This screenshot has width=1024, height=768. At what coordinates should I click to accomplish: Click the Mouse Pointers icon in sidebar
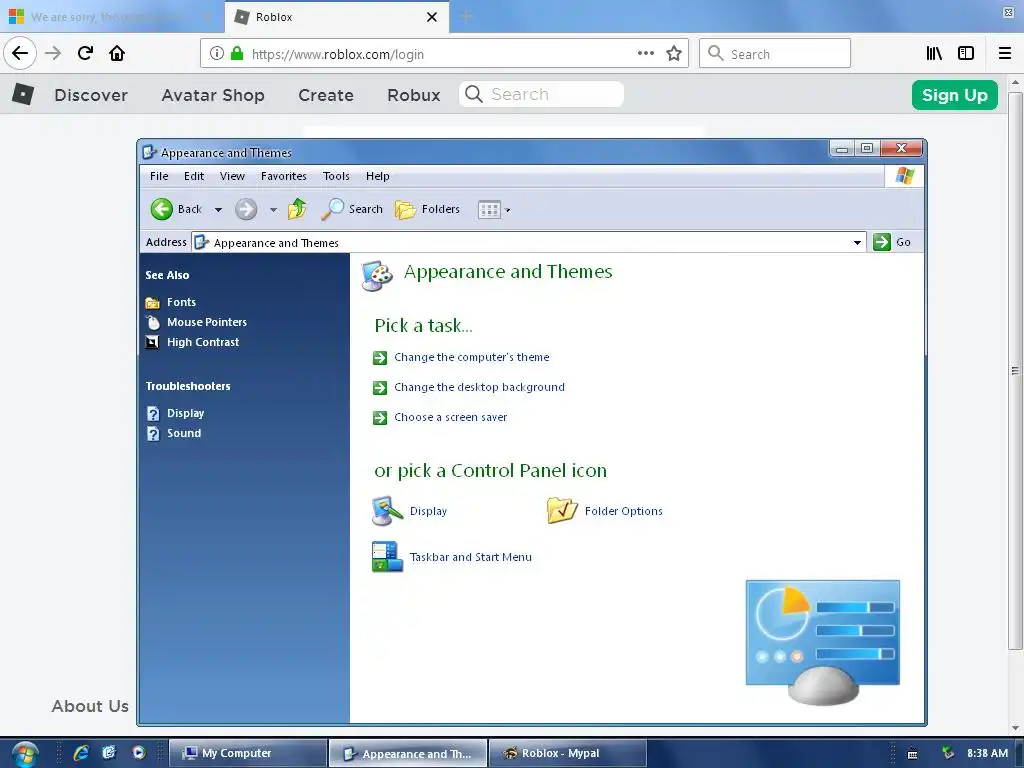click(x=153, y=322)
